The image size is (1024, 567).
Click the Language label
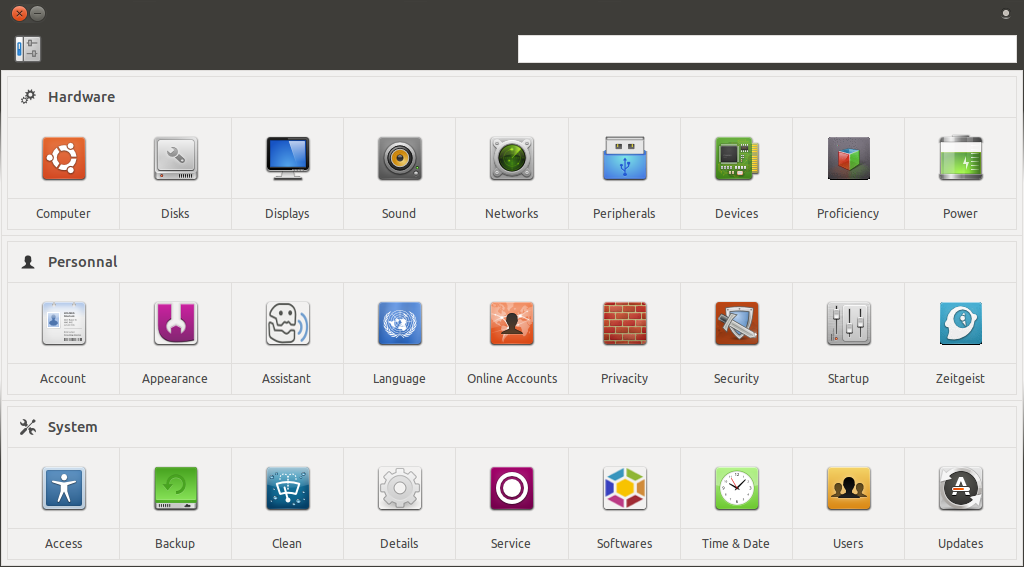pos(399,379)
